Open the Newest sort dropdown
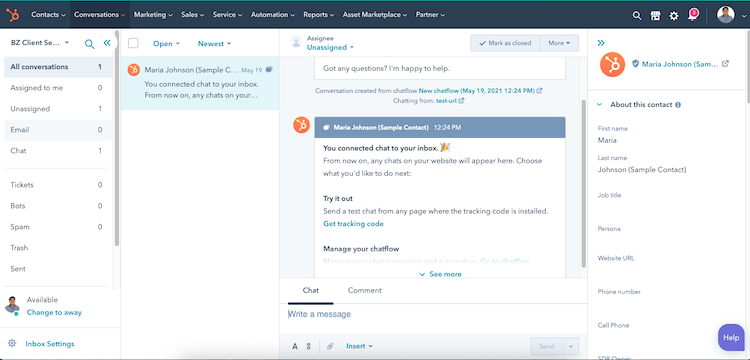This screenshot has height=360, width=750. [x=214, y=44]
